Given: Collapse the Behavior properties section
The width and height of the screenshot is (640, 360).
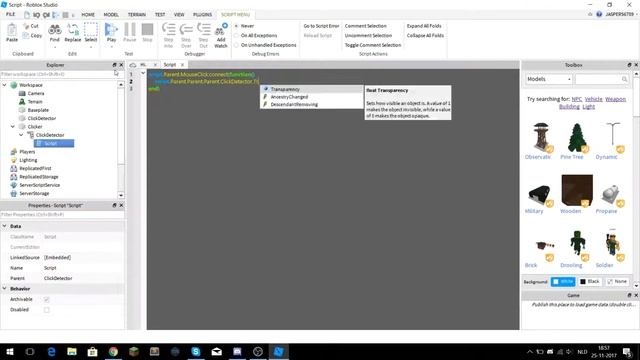Looking at the screenshot, I should pyautogui.click(x=4, y=289).
